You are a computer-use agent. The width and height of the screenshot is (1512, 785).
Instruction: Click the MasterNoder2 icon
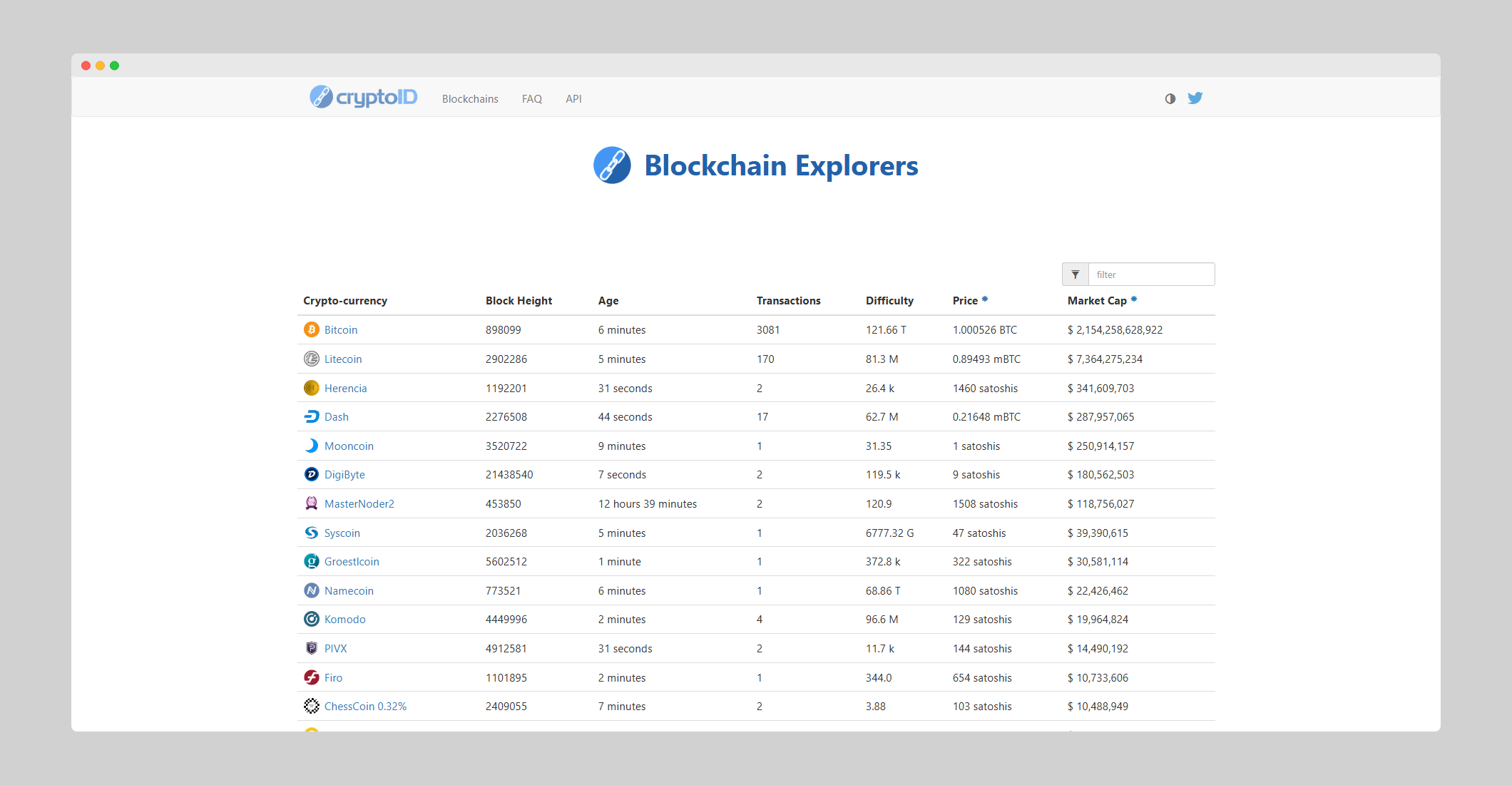pos(312,503)
